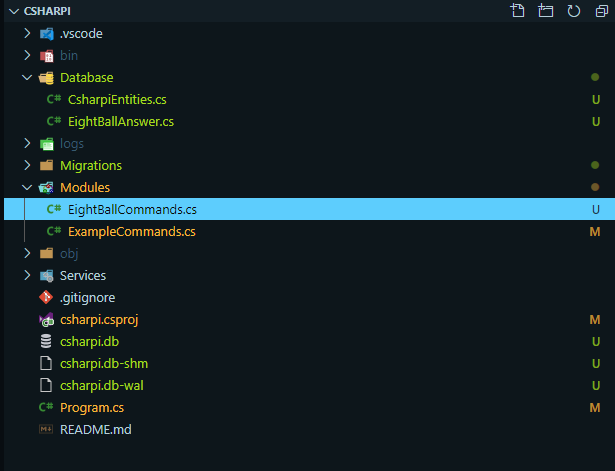Refresh the explorer with the refresh icon

(573, 11)
